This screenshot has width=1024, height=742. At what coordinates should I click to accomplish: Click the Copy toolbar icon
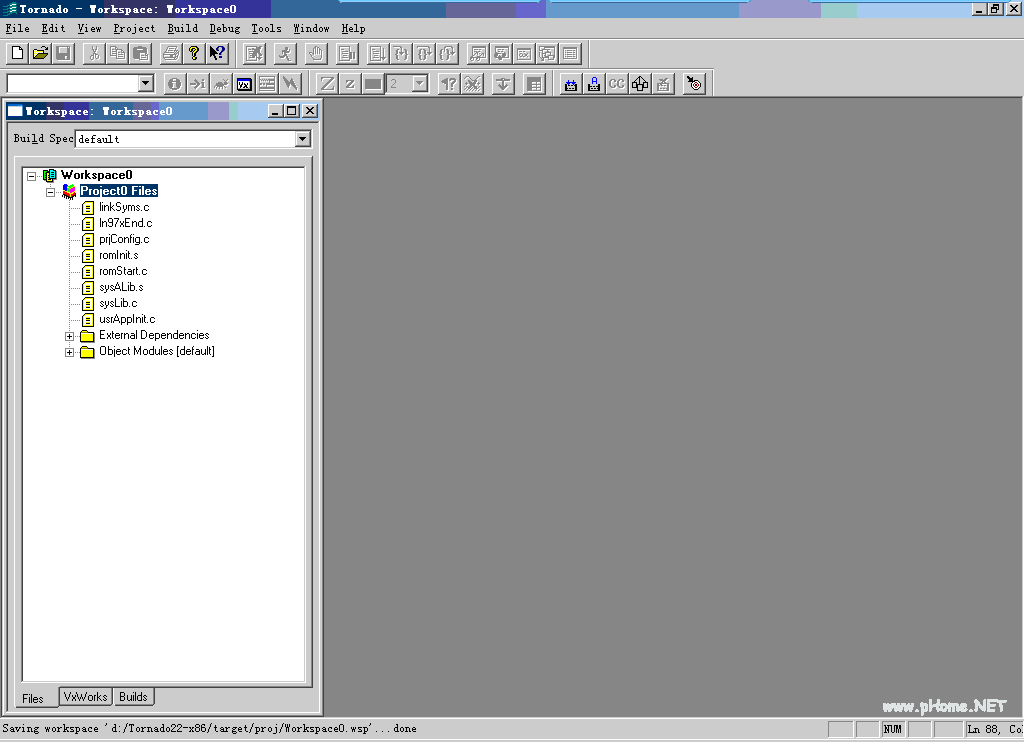(118, 54)
